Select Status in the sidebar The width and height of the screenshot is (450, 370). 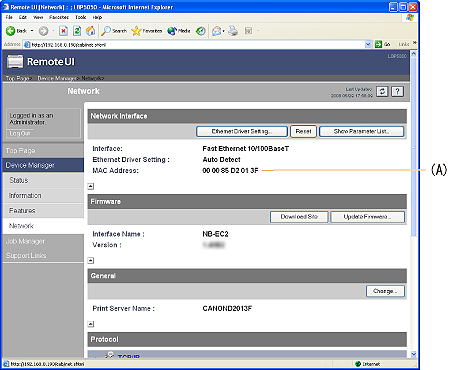(x=19, y=180)
